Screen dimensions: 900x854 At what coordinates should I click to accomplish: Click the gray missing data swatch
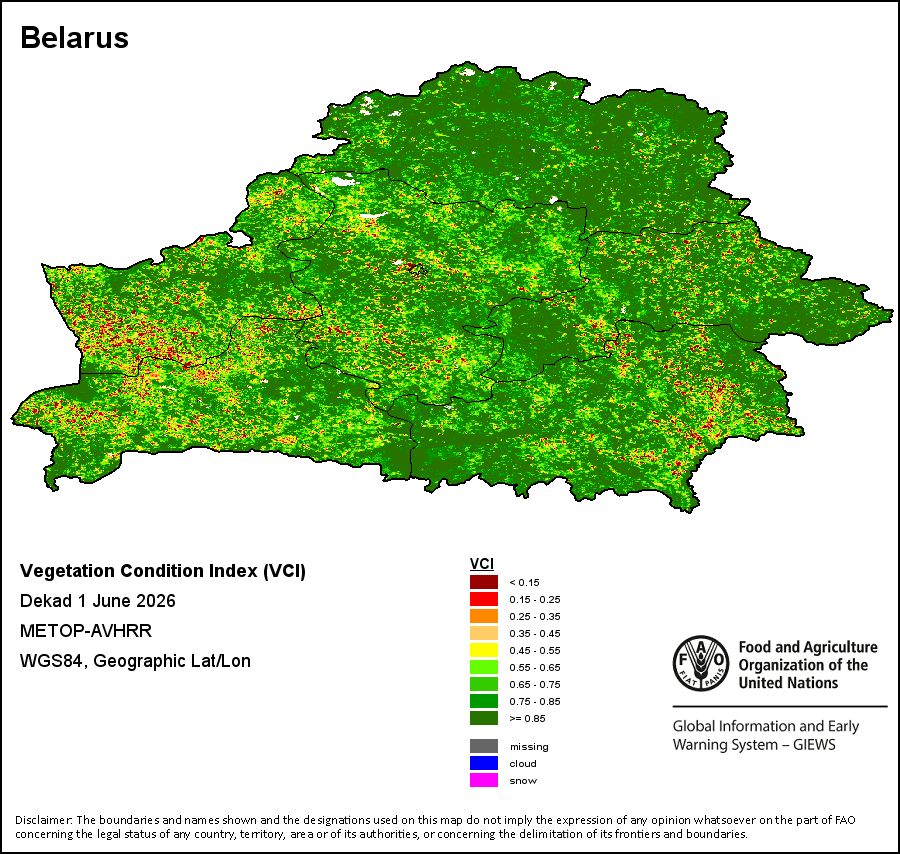coord(484,746)
